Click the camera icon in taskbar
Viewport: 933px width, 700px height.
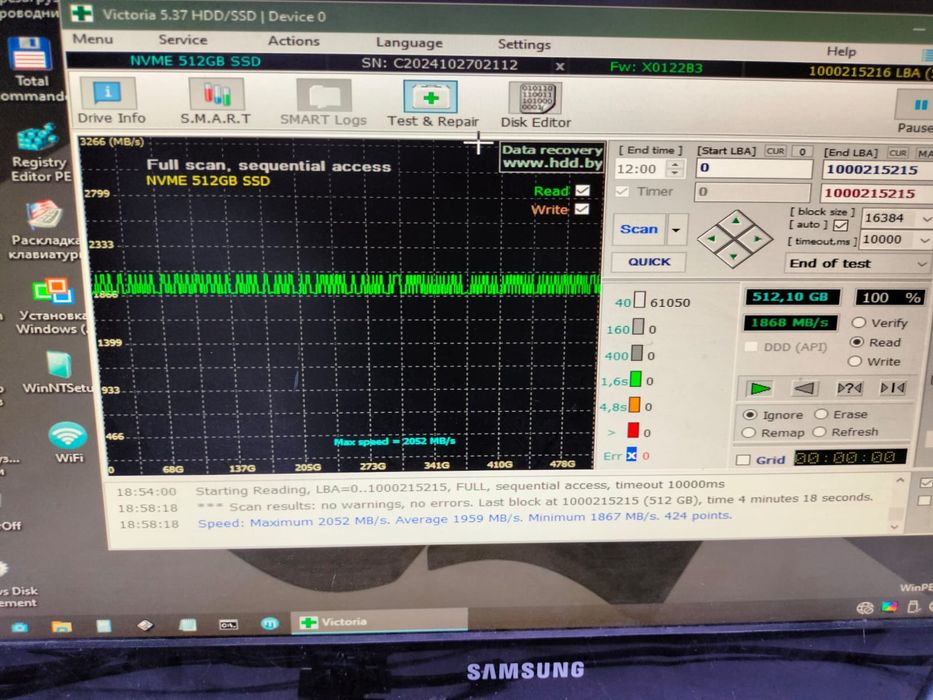[19, 627]
